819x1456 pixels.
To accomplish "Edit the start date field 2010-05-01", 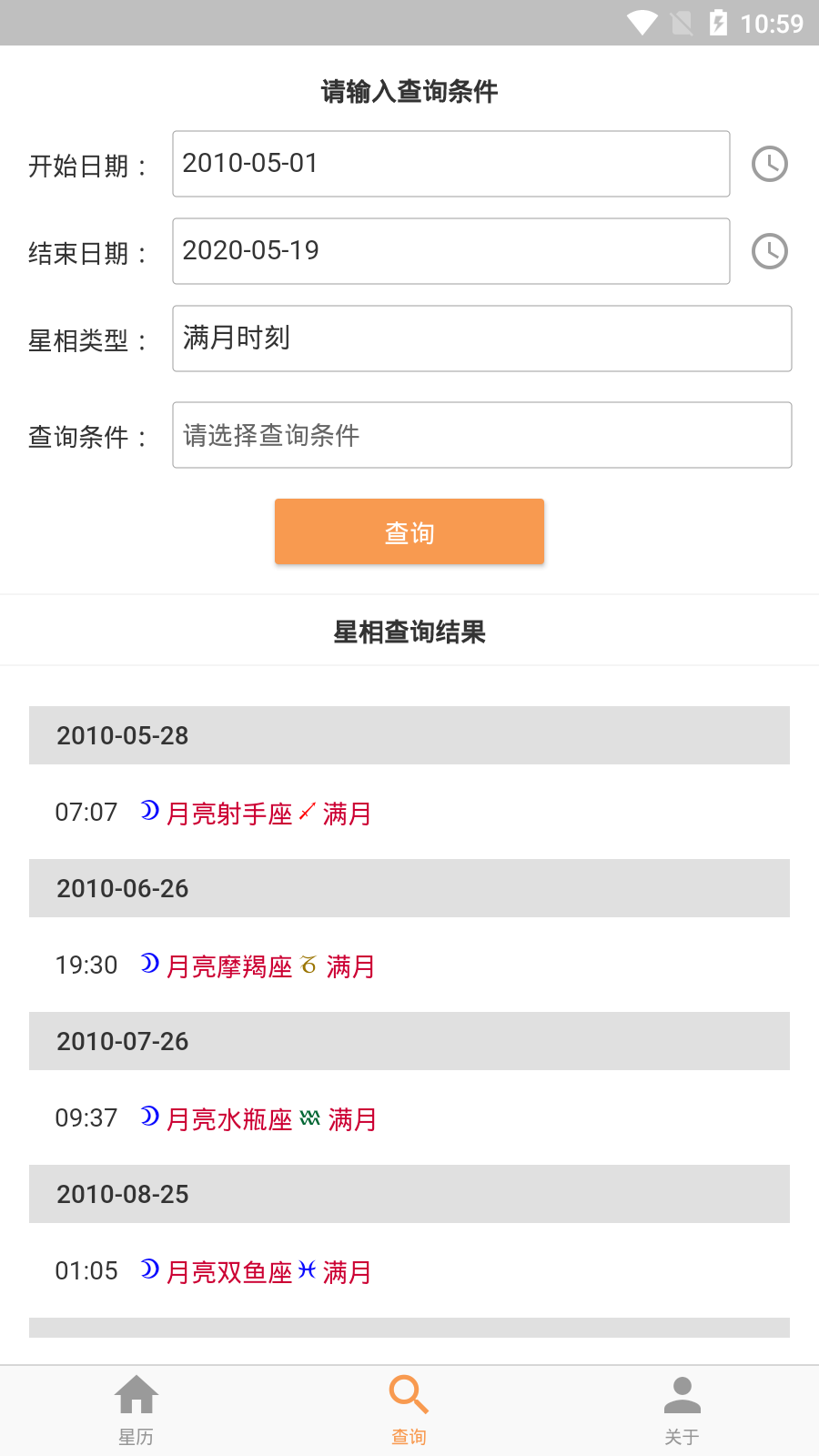I will coord(450,164).
